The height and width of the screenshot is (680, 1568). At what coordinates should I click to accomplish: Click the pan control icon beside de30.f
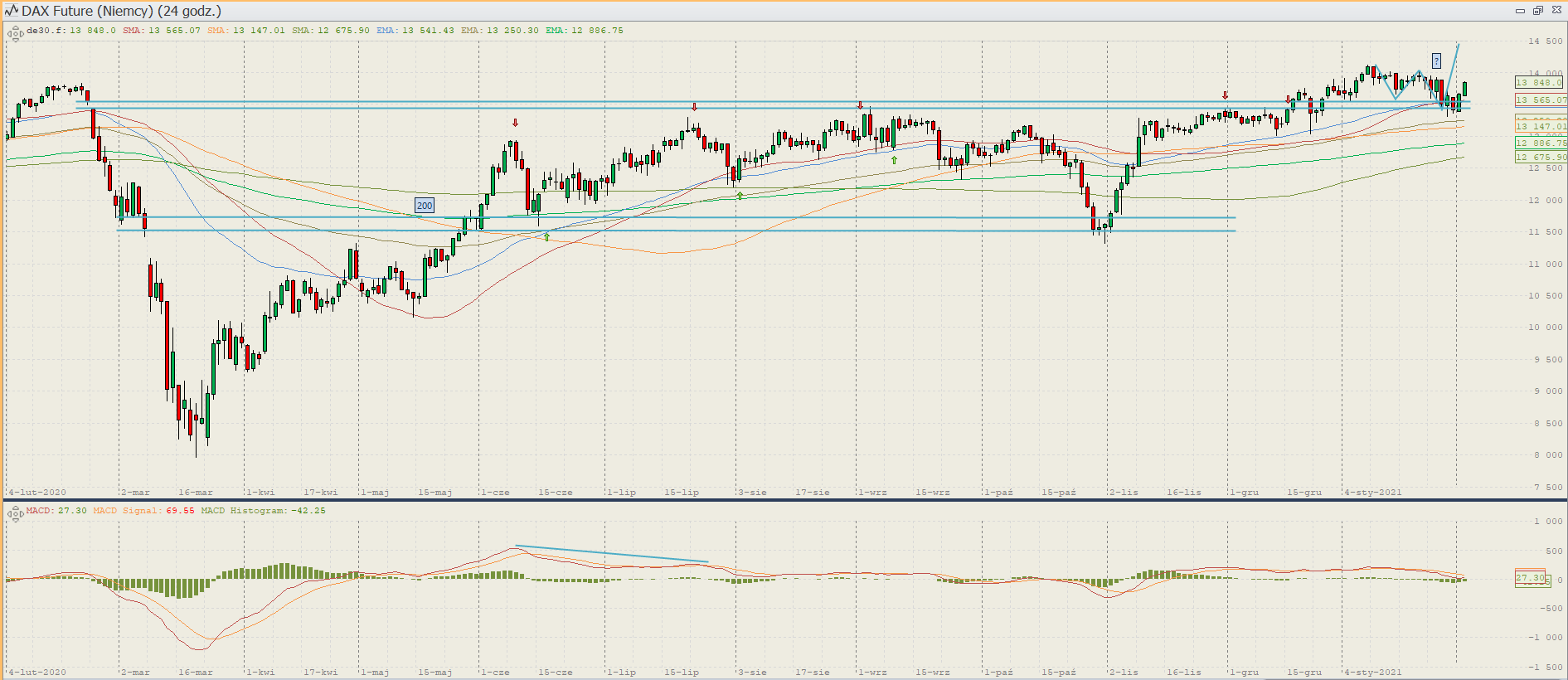pos(15,34)
